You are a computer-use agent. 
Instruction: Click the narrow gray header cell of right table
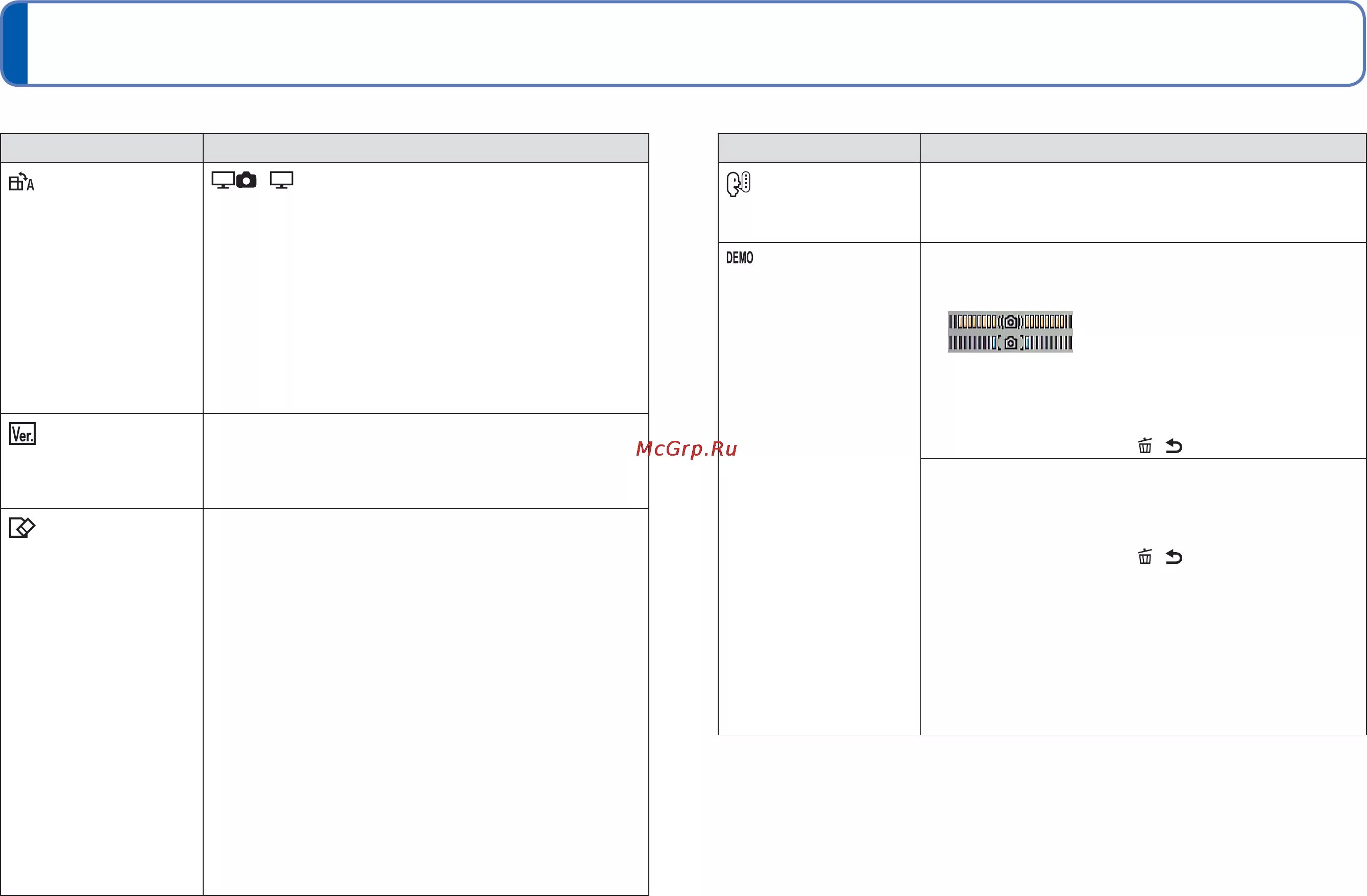click(819, 148)
